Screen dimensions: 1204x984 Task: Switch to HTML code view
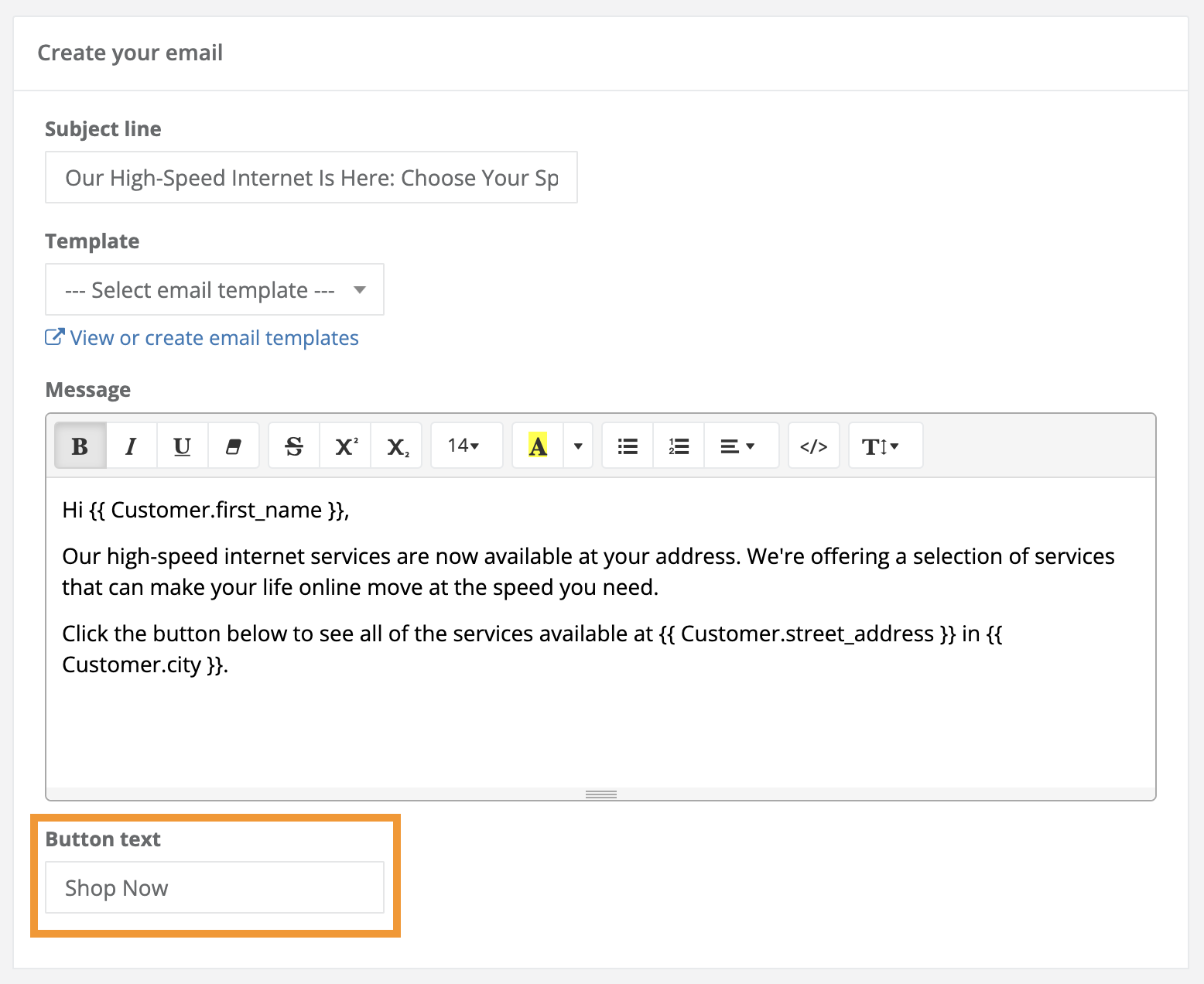tap(813, 446)
